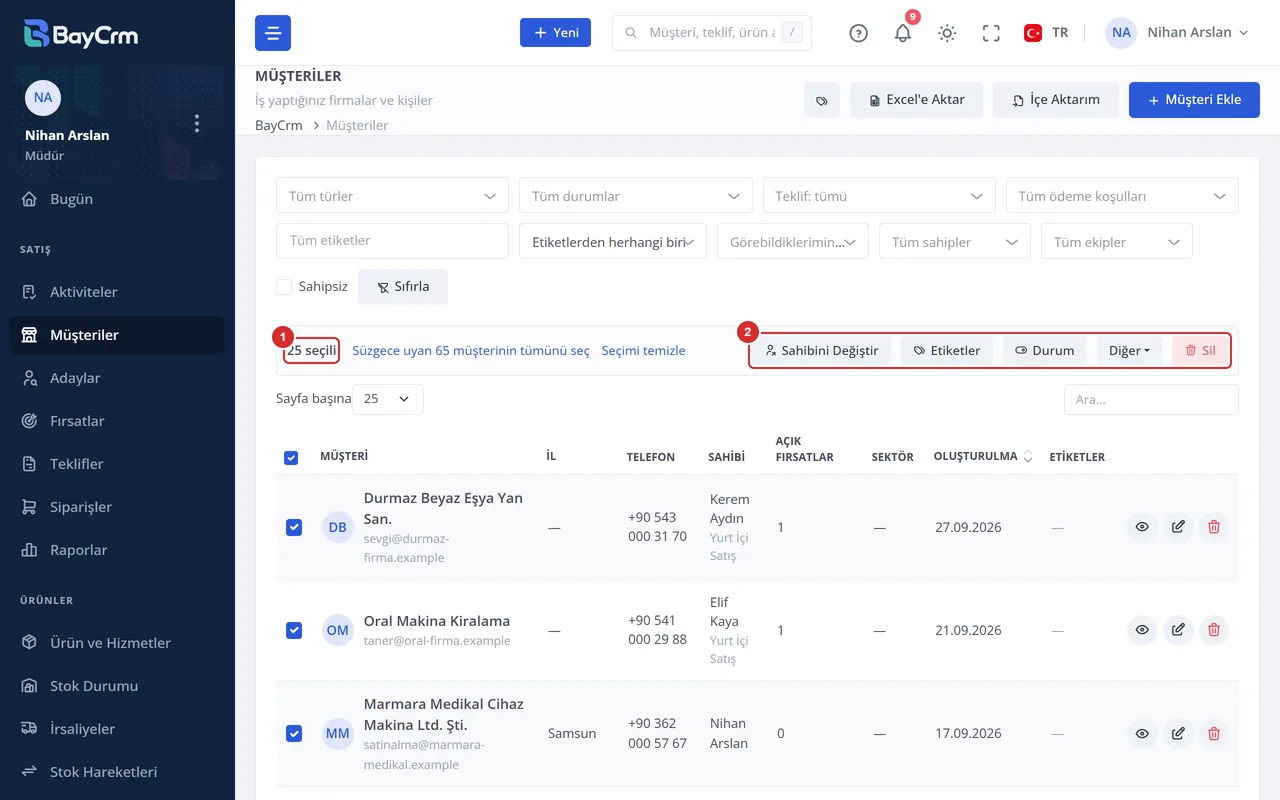View Marmara Medikal Cihaz details
1280x800 pixels.
1142,734
